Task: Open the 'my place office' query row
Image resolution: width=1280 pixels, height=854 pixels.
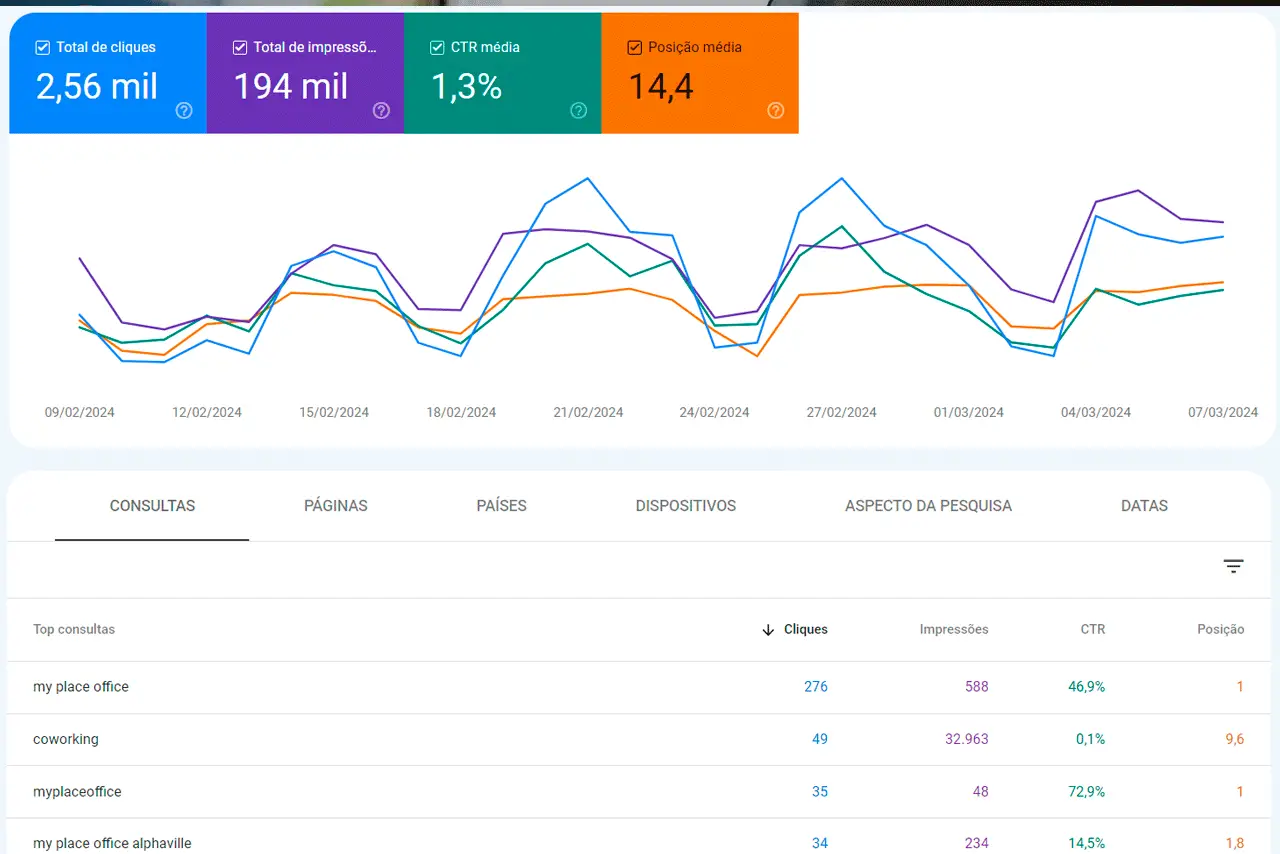Action: click(639, 687)
